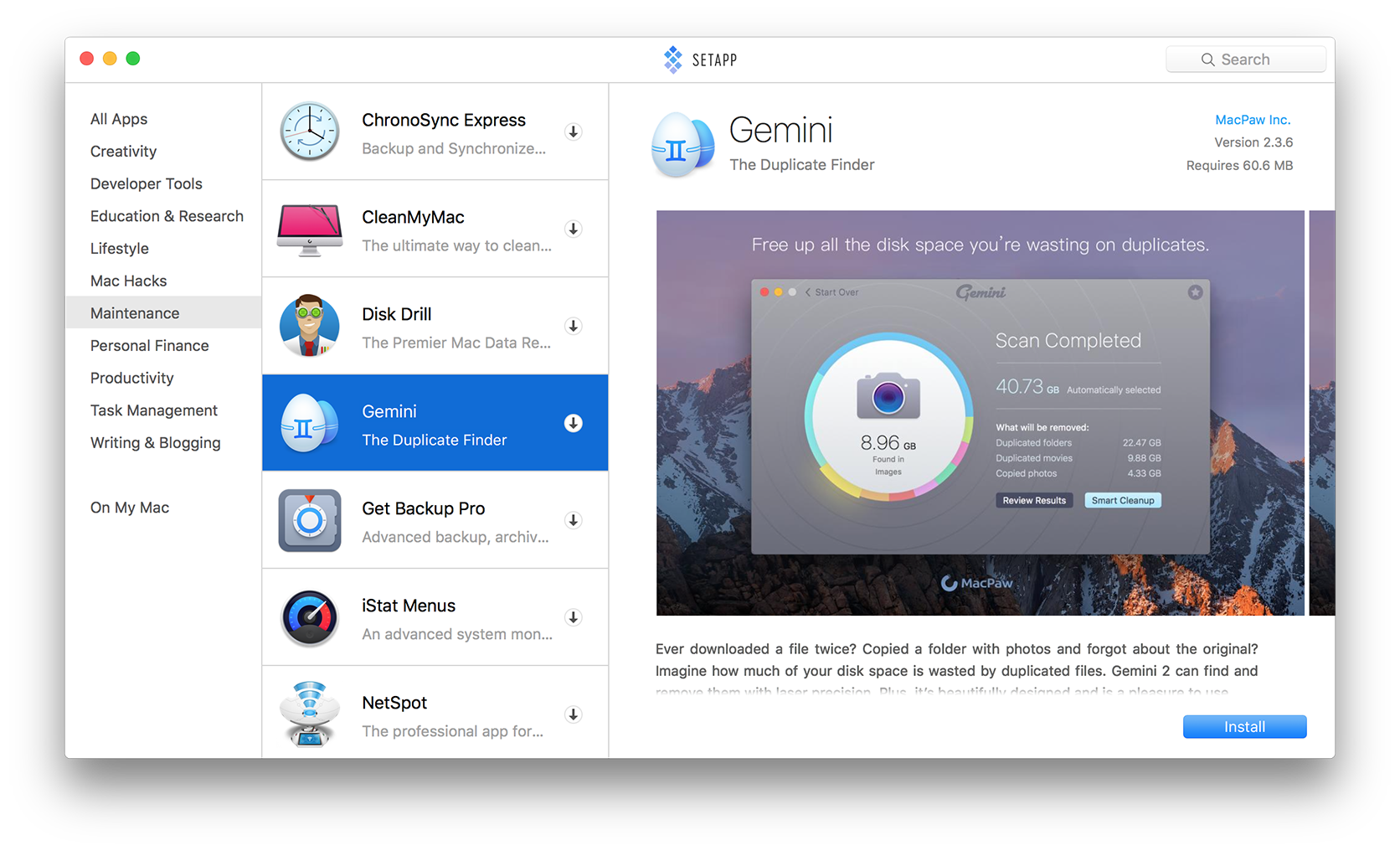Select the Maintenance category

[x=163, y=312]
